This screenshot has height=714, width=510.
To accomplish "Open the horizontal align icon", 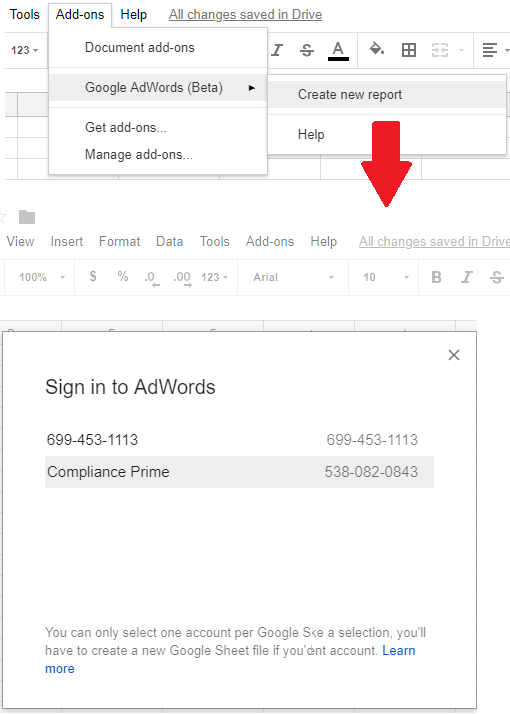I will coord(490,50).
